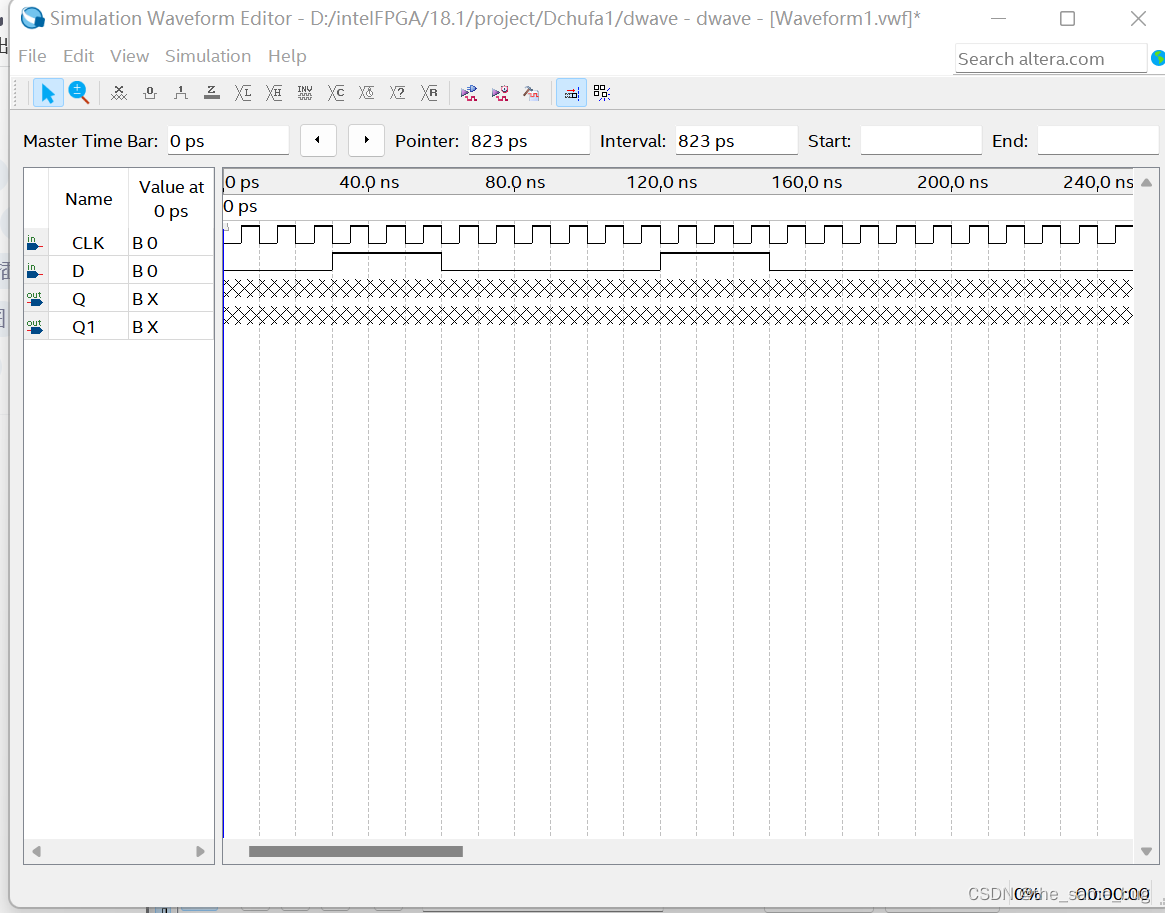
Task: Select the Q signal row
Action: pos(119,299)
